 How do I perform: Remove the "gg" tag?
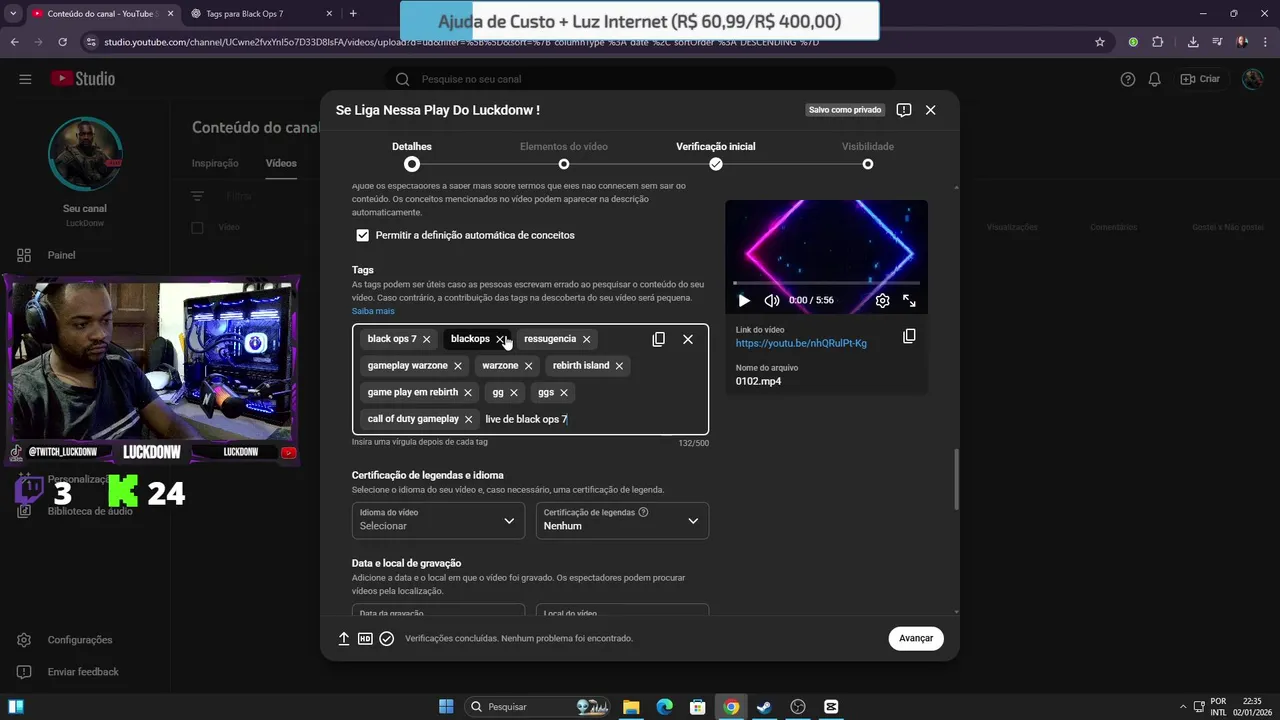click(514, 393)
